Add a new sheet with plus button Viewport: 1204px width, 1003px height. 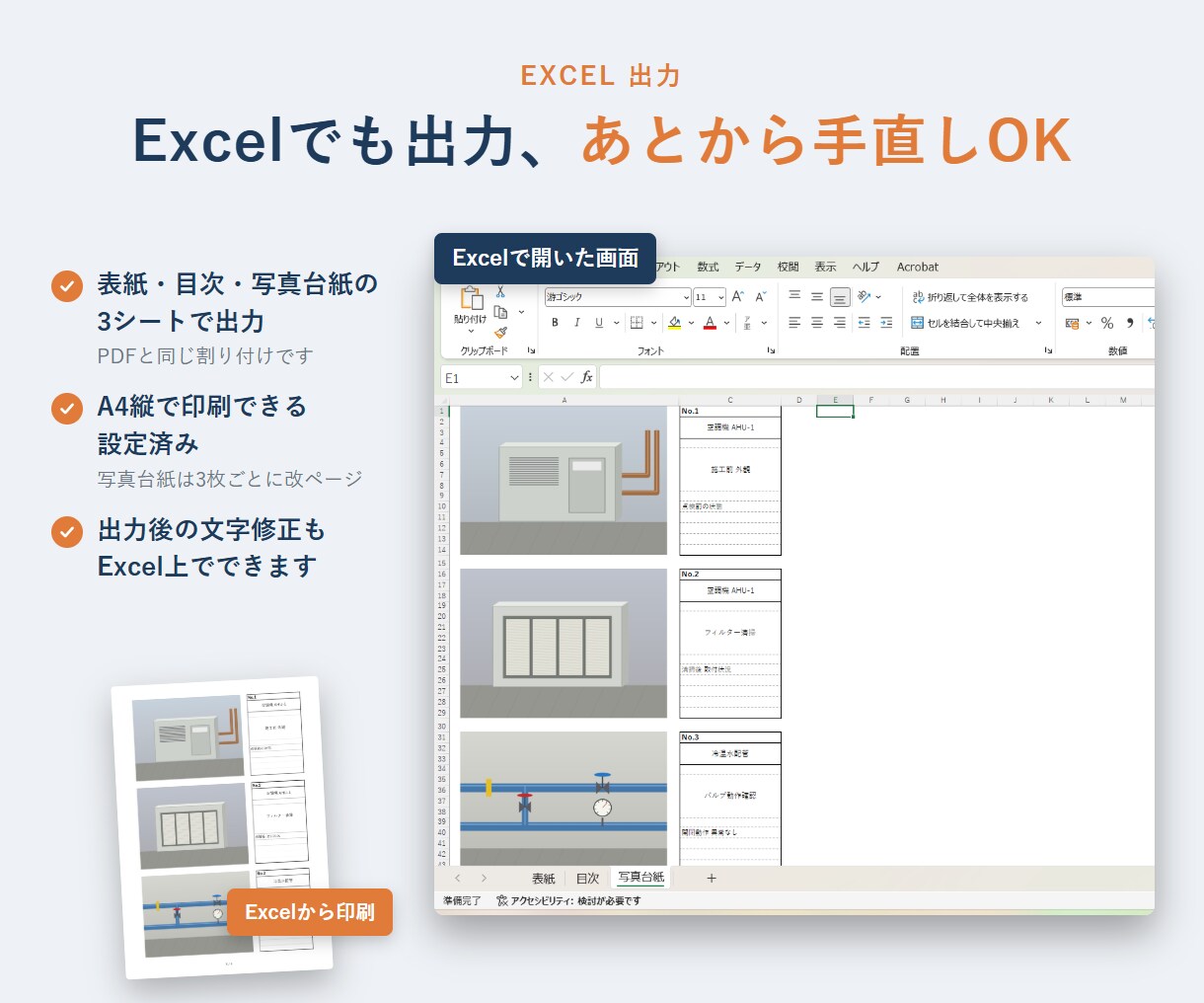[x=712, y=878]
